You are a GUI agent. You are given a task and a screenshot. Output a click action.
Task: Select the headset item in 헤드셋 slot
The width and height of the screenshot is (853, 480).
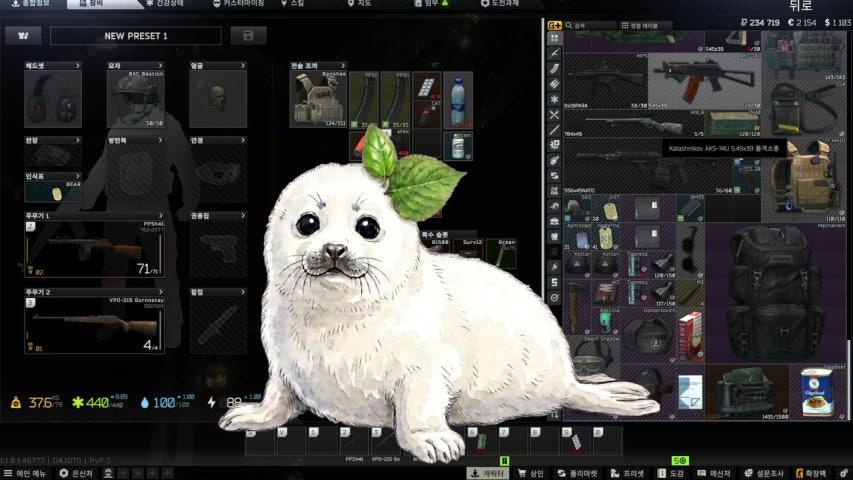53,99
